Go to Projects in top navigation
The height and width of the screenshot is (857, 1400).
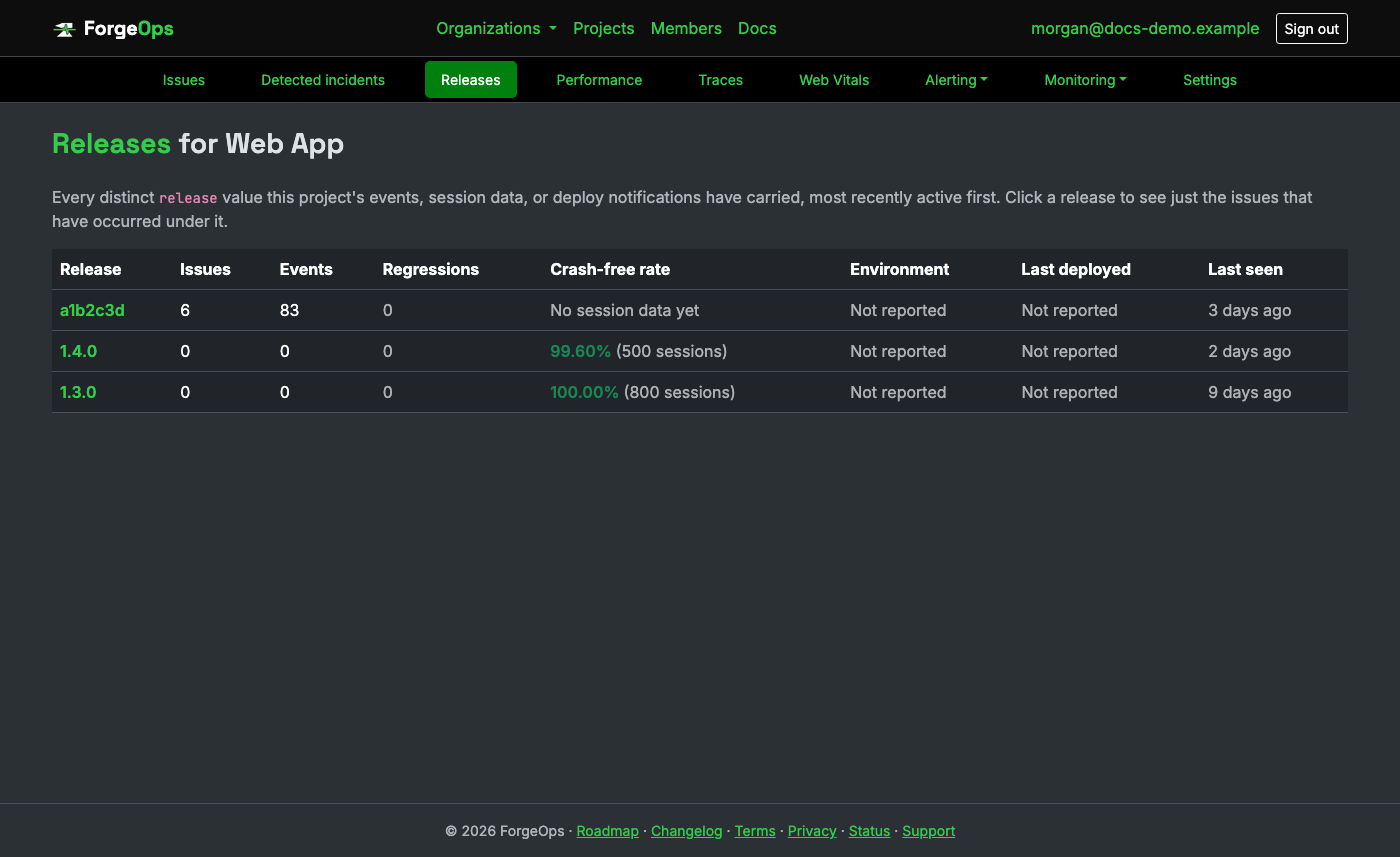click(603, 28)
